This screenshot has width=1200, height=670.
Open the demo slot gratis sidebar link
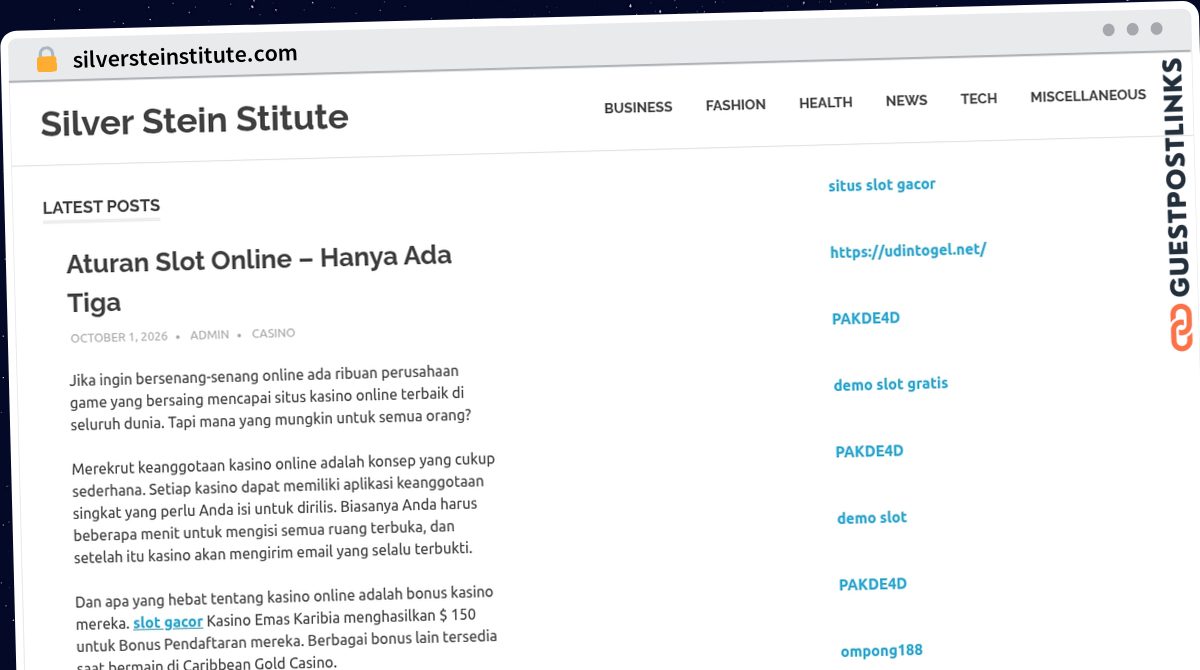click(891, 384)
